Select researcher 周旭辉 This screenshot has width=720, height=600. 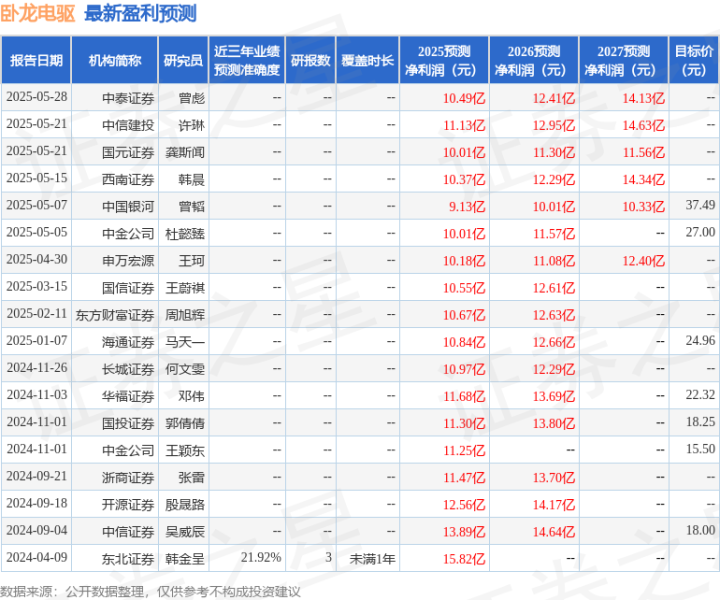(x=185, y=314)
